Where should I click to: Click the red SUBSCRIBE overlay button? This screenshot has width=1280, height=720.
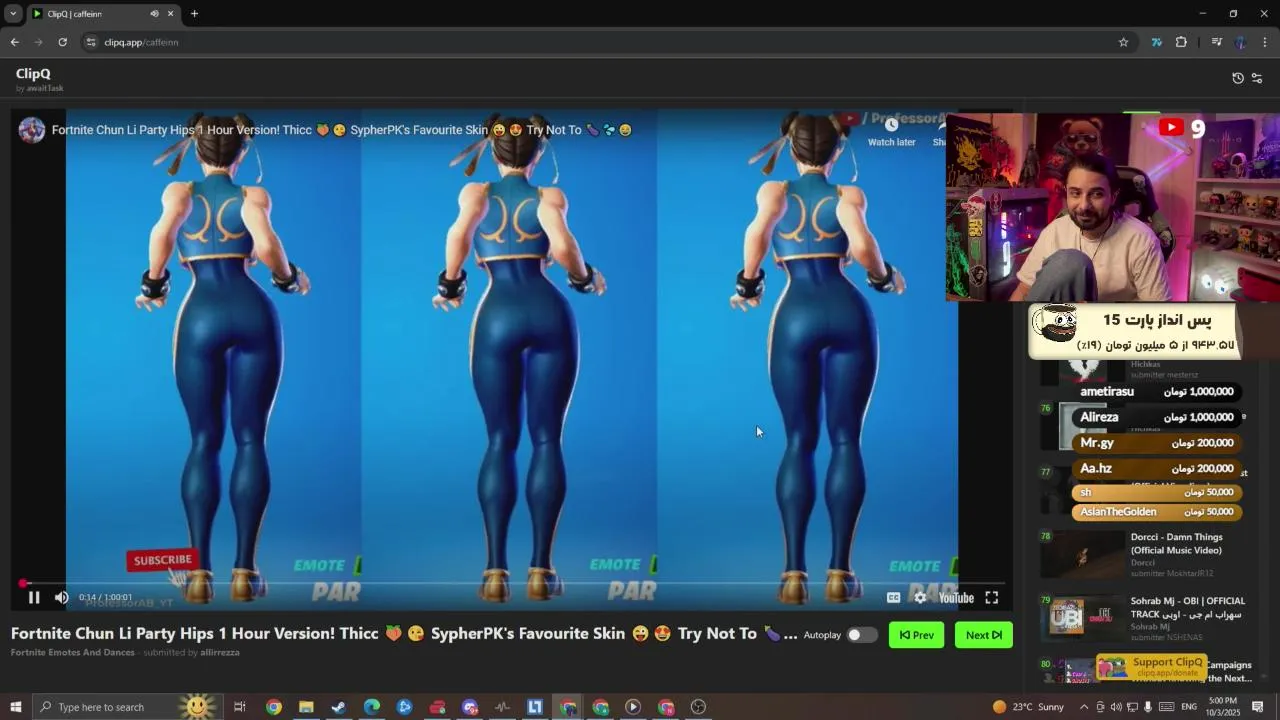click(162, 560)
